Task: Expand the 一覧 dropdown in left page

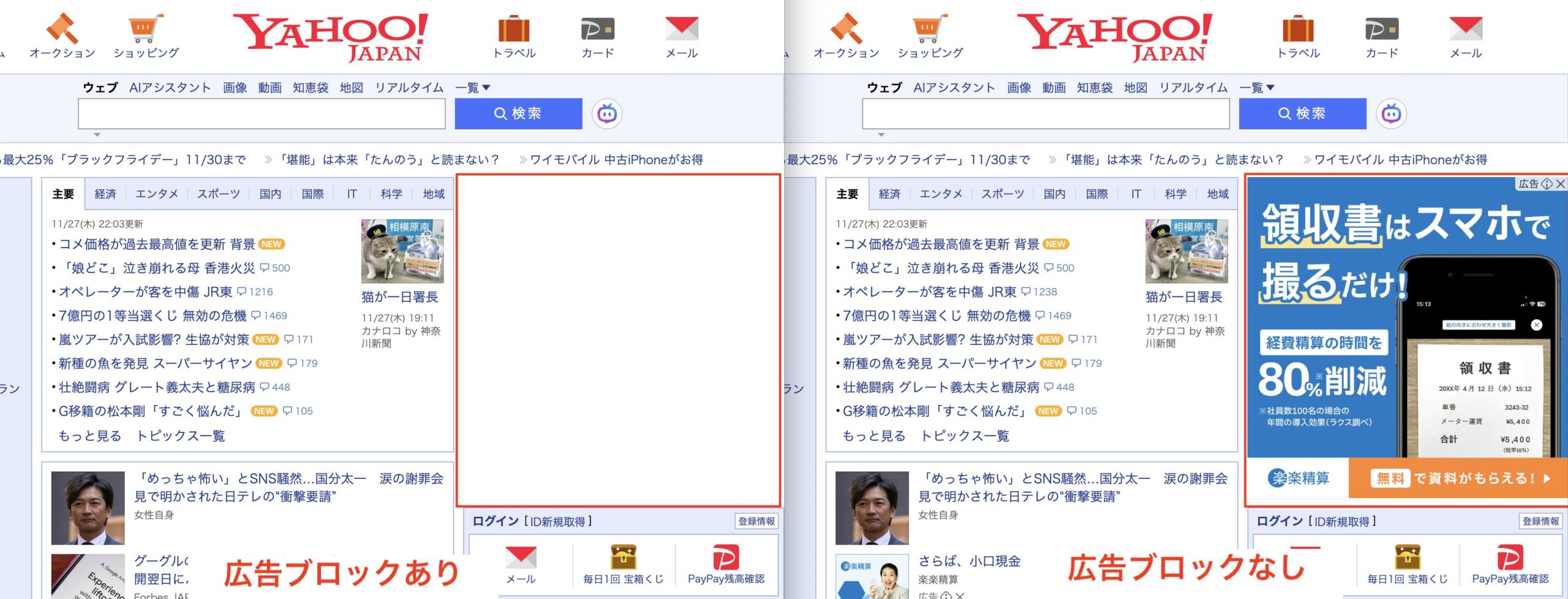Action: click(x=473, y=88)
